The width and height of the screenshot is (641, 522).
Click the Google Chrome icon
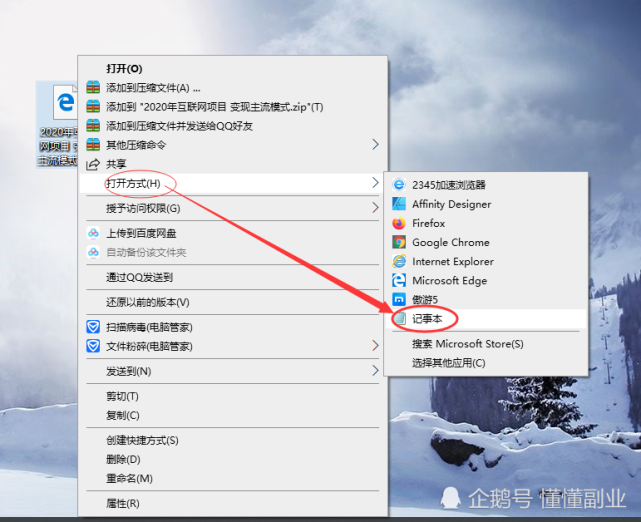click(399, 242)
